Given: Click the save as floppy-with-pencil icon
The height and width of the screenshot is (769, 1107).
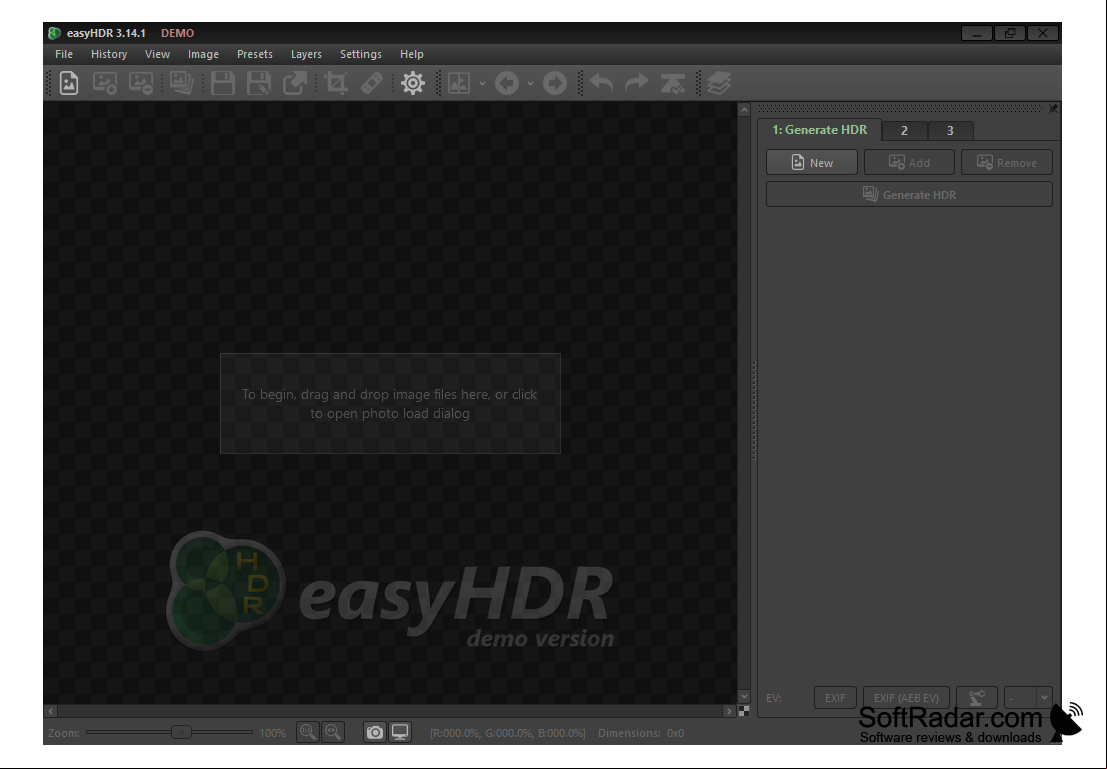Looking at the screenshot, I should point(259,83).
